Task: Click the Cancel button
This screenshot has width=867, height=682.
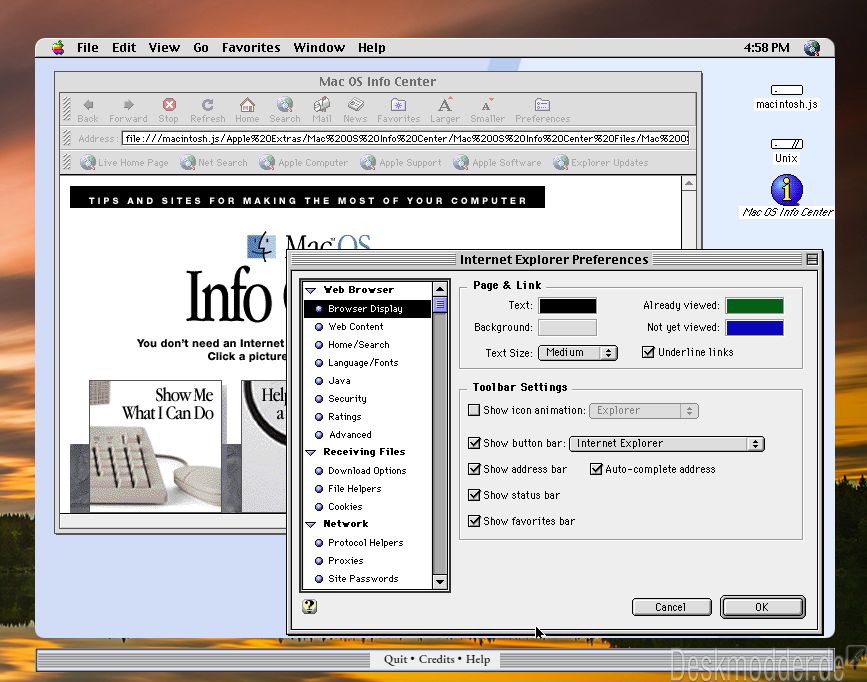Action: click(671, 607)
